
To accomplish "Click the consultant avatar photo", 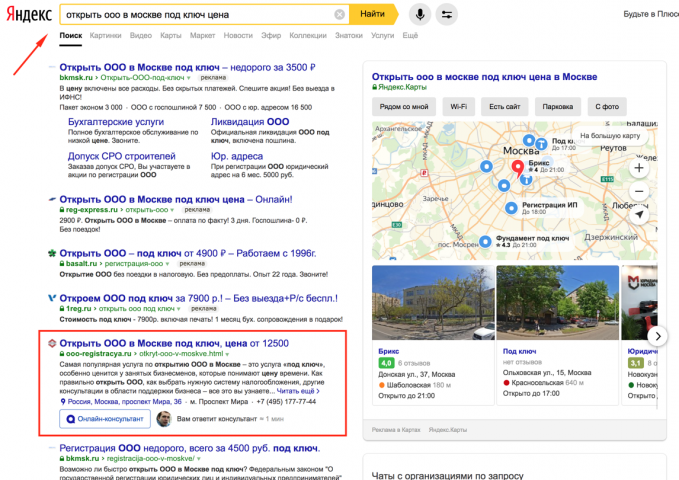I will (164, 419).
